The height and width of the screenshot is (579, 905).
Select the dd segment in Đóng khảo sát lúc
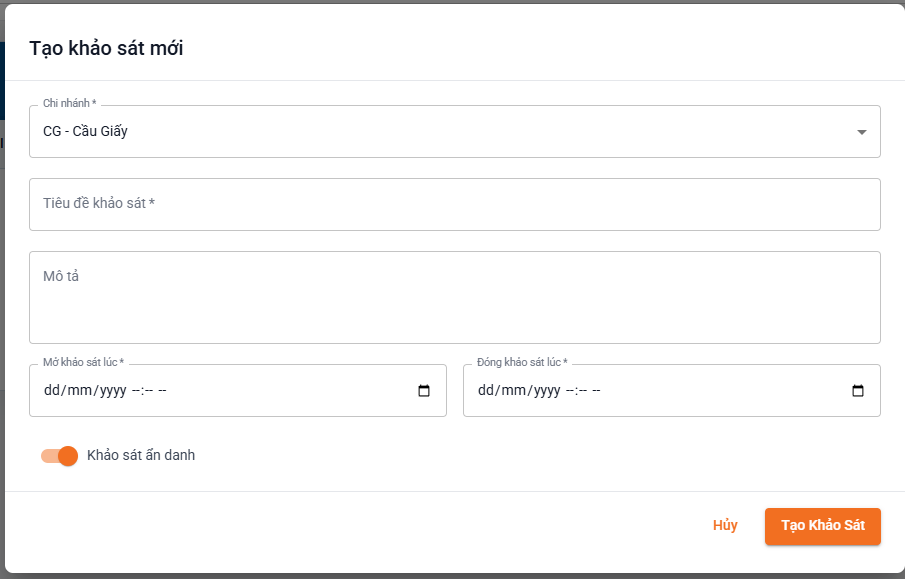coord(486,391)
